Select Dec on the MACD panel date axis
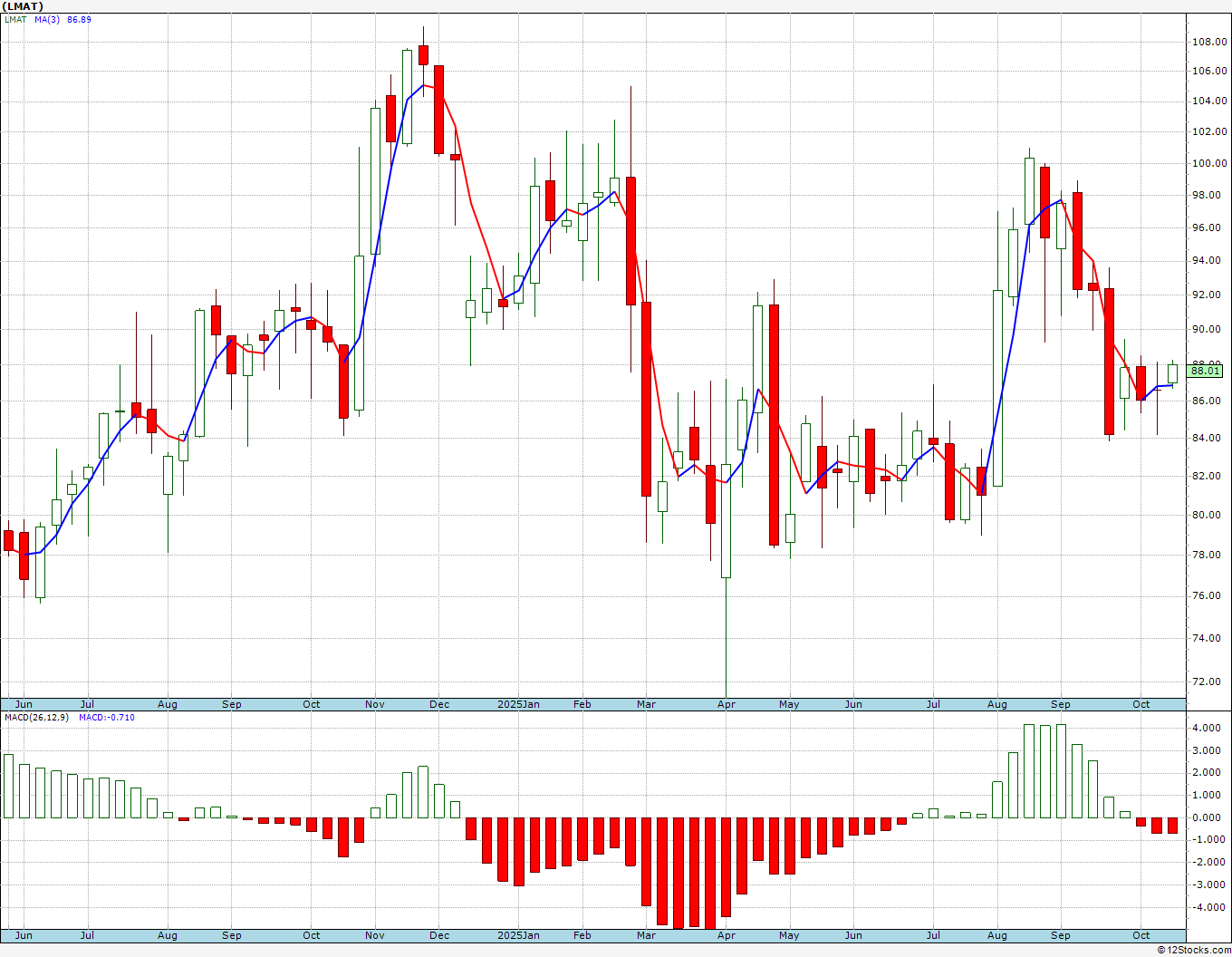This screenshot has height=957, width=1232. coord(439,935)
